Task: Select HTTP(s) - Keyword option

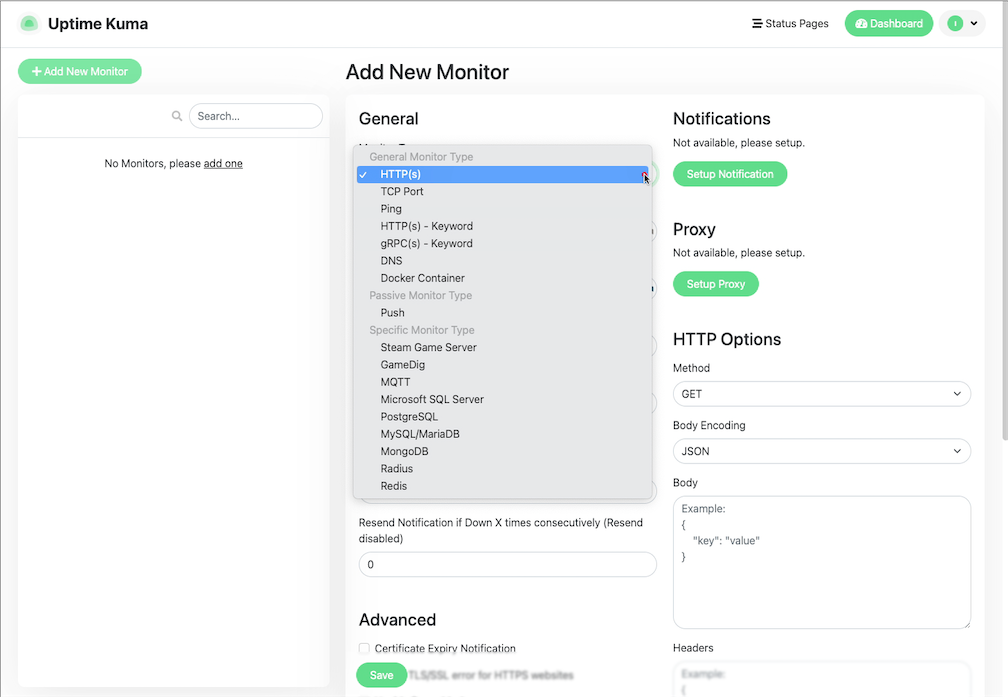Action: [503, 226]
